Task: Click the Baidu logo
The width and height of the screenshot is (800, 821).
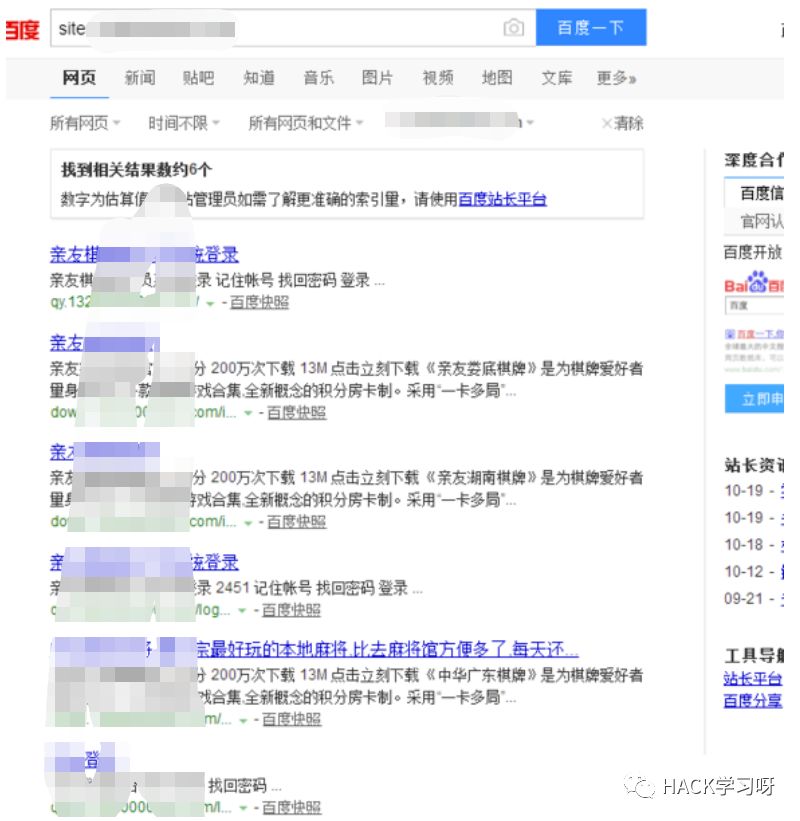Action: pyautogui.click(x=23, y=29)
